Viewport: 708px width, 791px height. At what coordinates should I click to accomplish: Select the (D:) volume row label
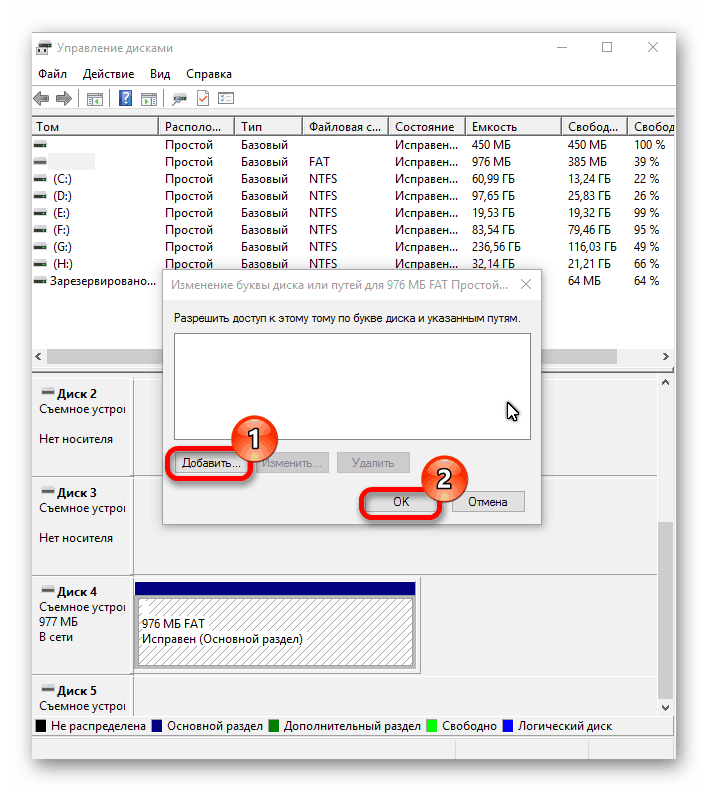[62, 196]
